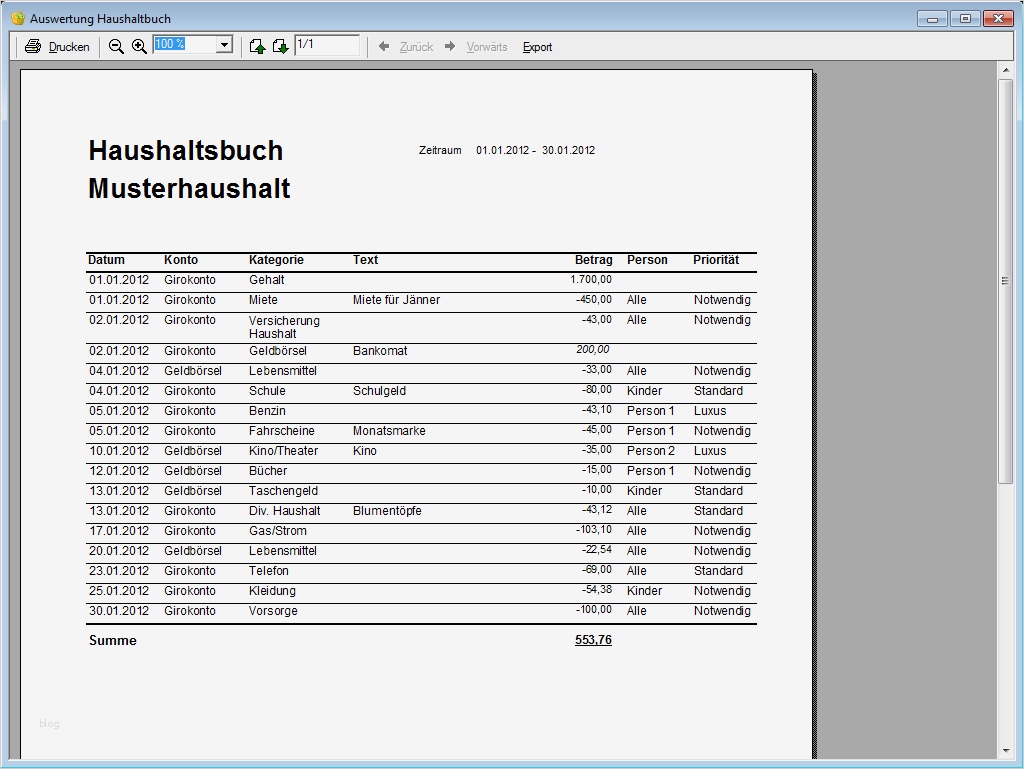Click the amount -43,10
The image size is (1024, 769).
(x=596, y=410)
